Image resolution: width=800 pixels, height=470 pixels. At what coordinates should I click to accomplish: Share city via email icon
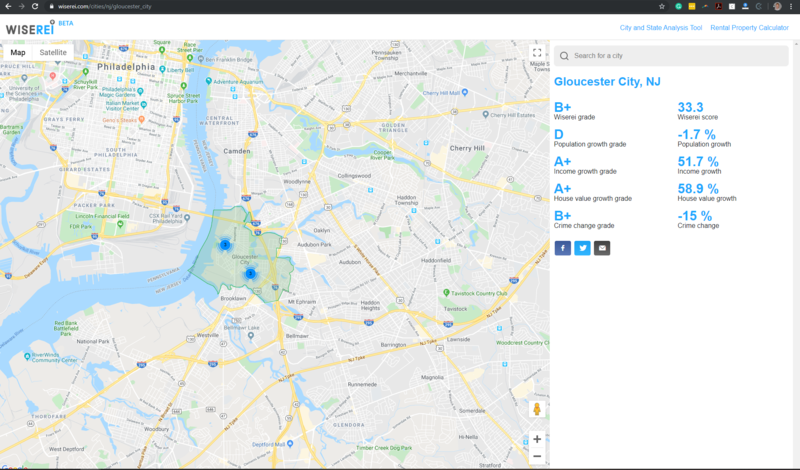click(x=602, y=248)
